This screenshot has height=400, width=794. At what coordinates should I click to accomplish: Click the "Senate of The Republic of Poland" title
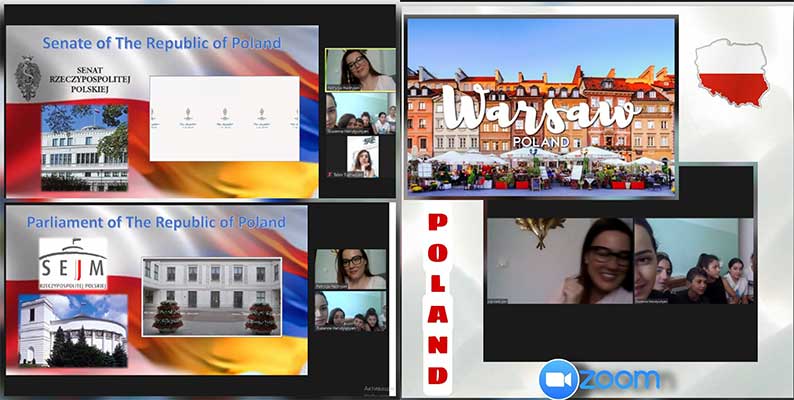click(161, 43)
